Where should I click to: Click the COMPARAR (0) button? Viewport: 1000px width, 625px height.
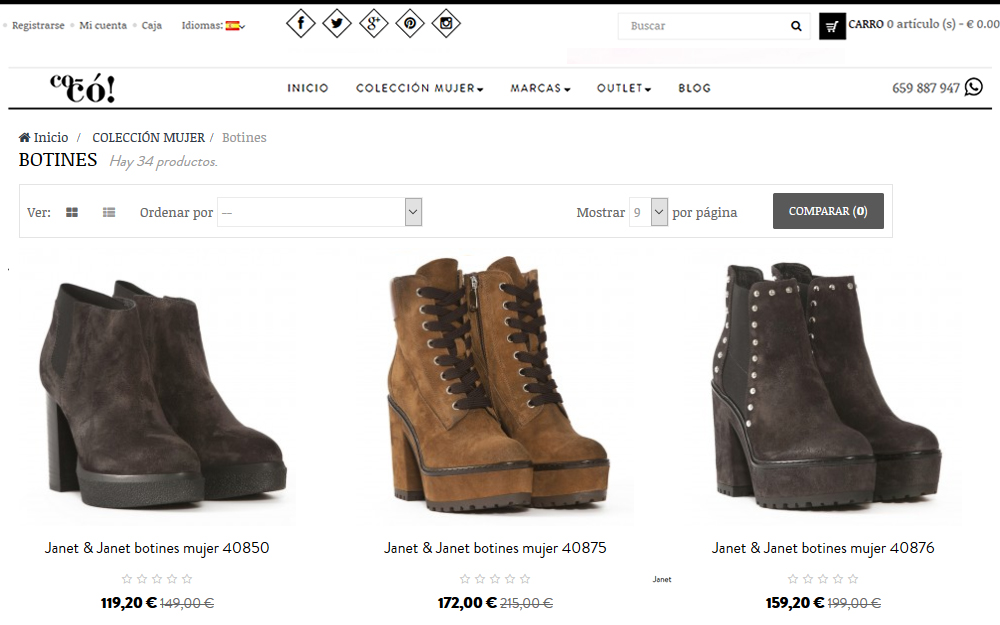[x=828, y=211]
